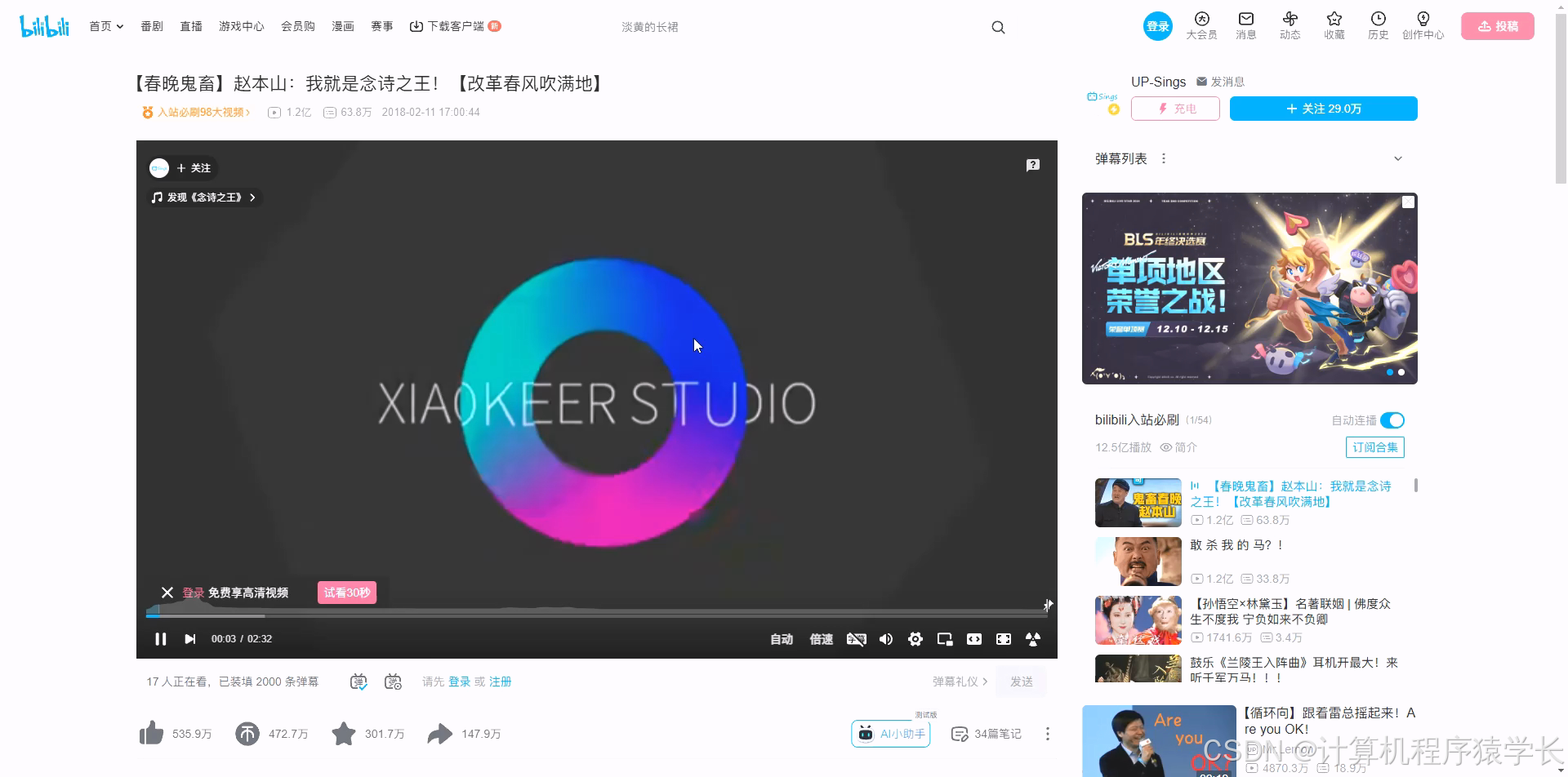Mute the video volume icon
Viewport: 1568px width, 777px height.
pyautogui.click(x=885, y=639)
